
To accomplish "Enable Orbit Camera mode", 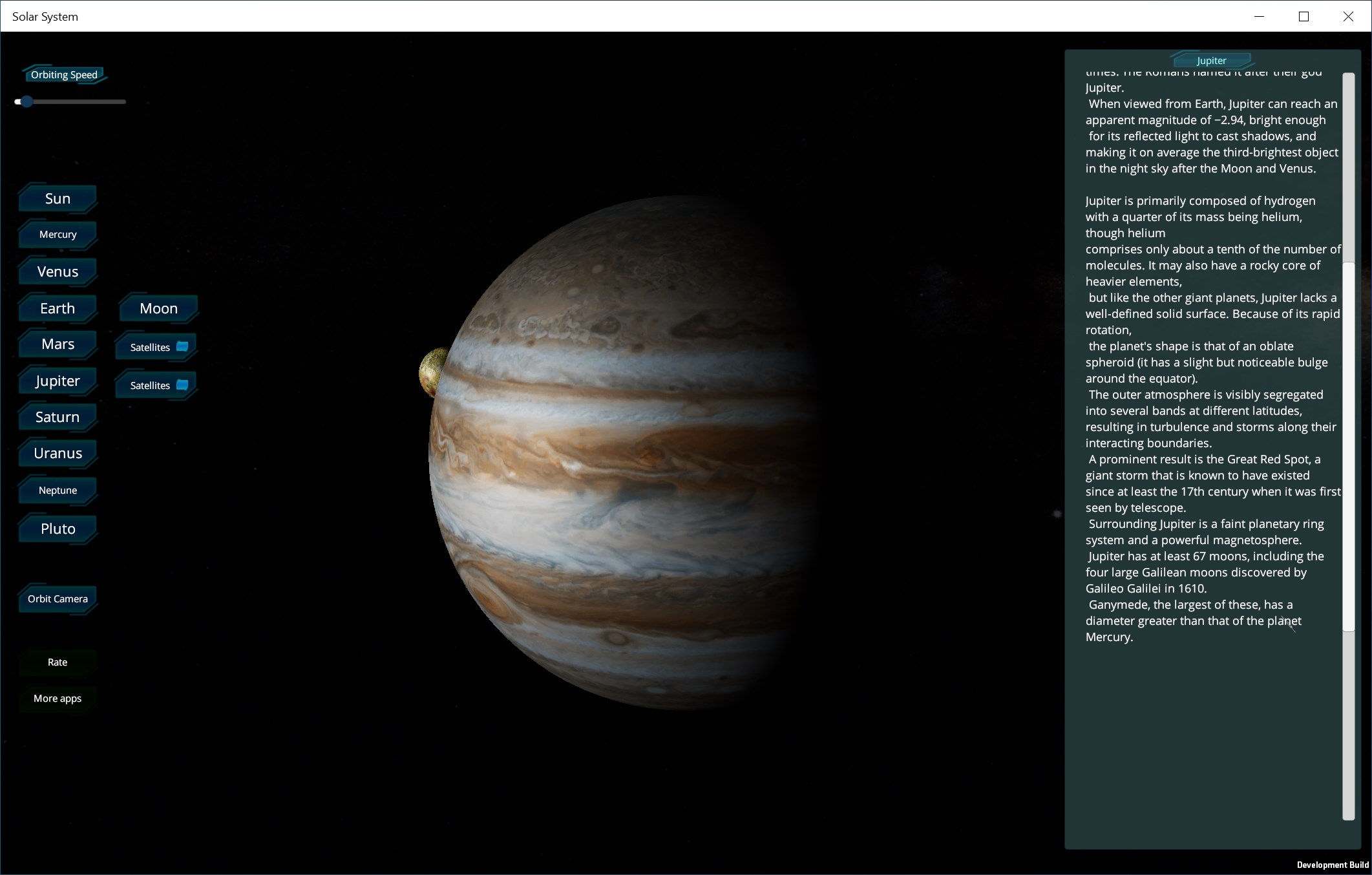I will [58, 599].
